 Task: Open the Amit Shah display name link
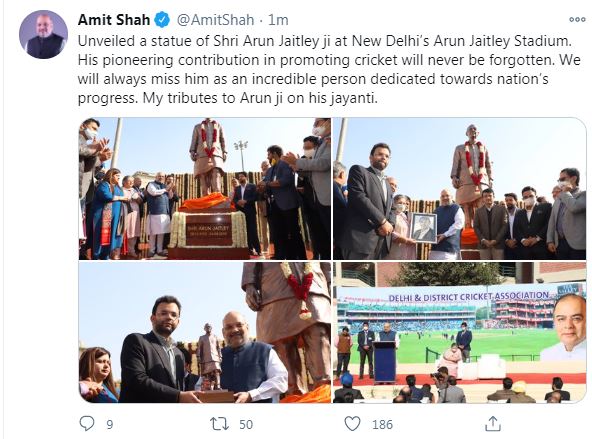click(114, 20)
